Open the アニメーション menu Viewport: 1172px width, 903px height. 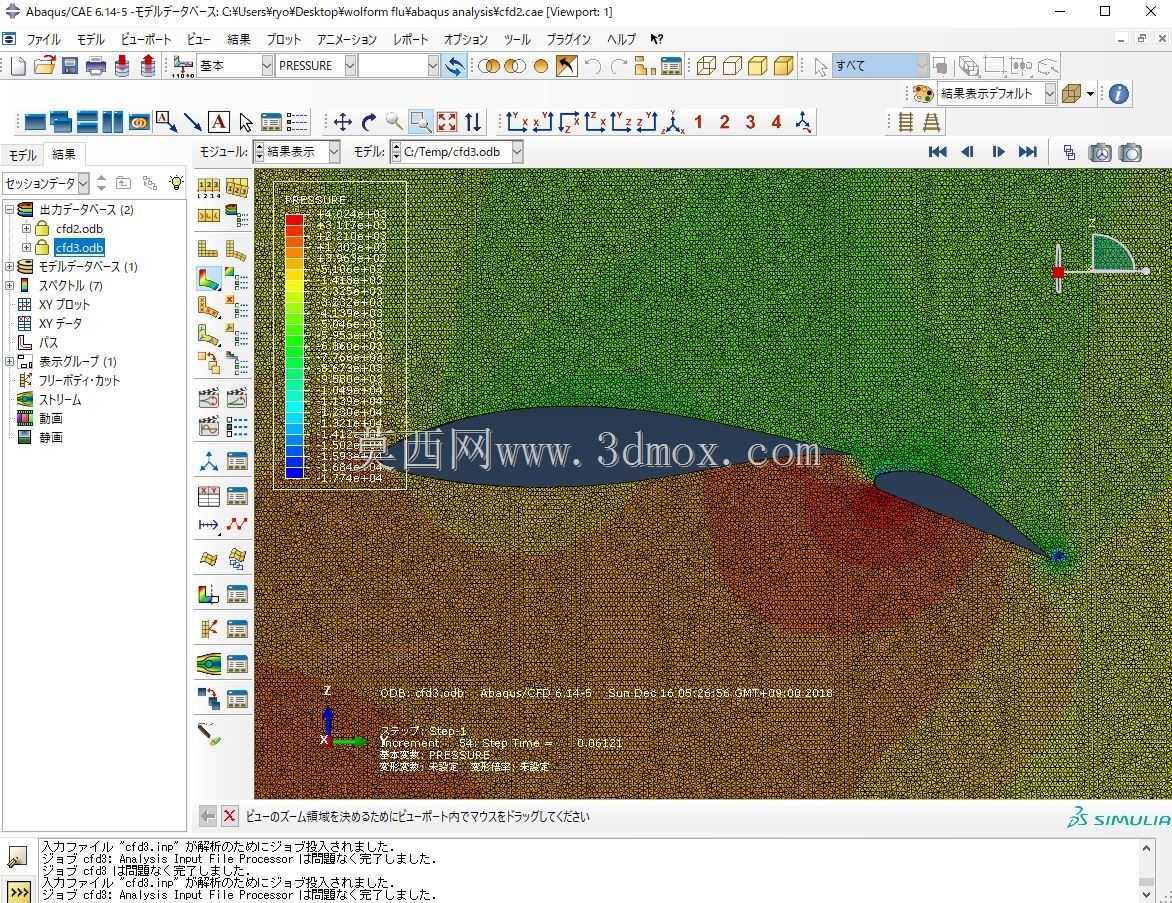point(349,40)
